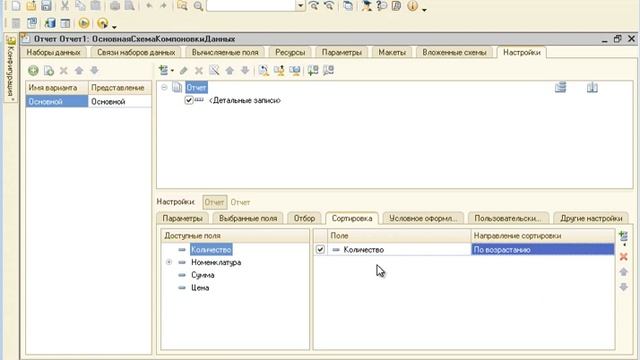The width and height of the screenshot is (640, 360).
Task: Select the Основной variant row
Action: click(x=88, y=102)
